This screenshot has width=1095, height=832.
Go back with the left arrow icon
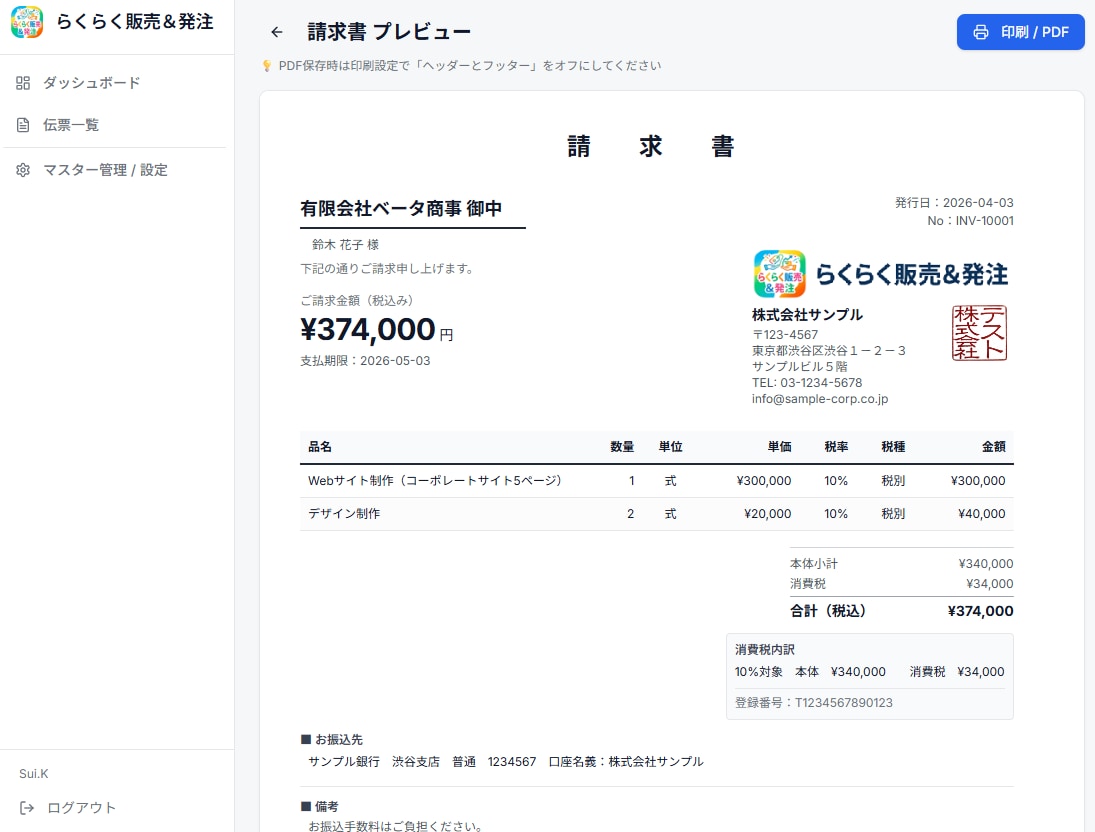(277, 31)
